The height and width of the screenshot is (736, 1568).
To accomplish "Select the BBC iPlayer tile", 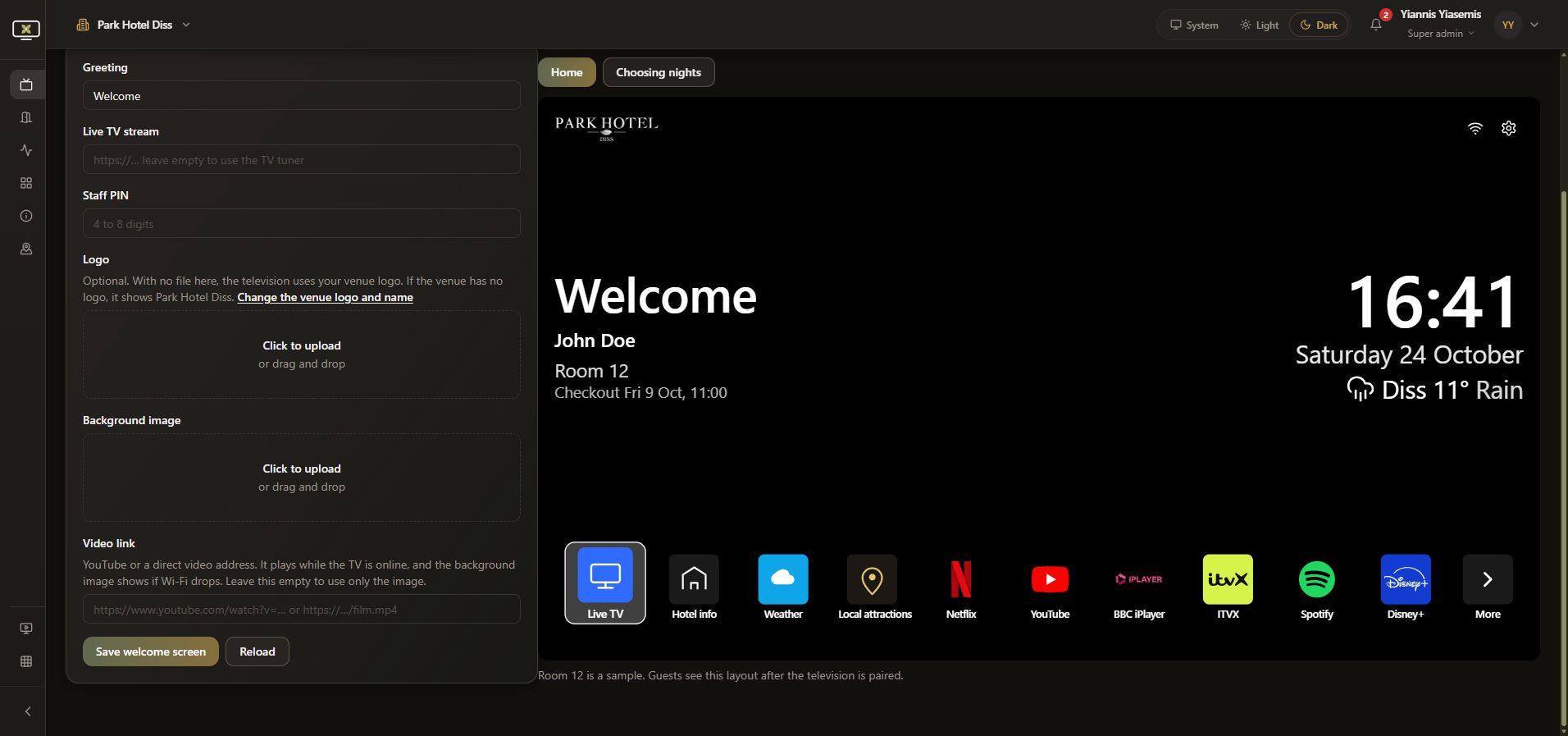I will (1139, 587).
